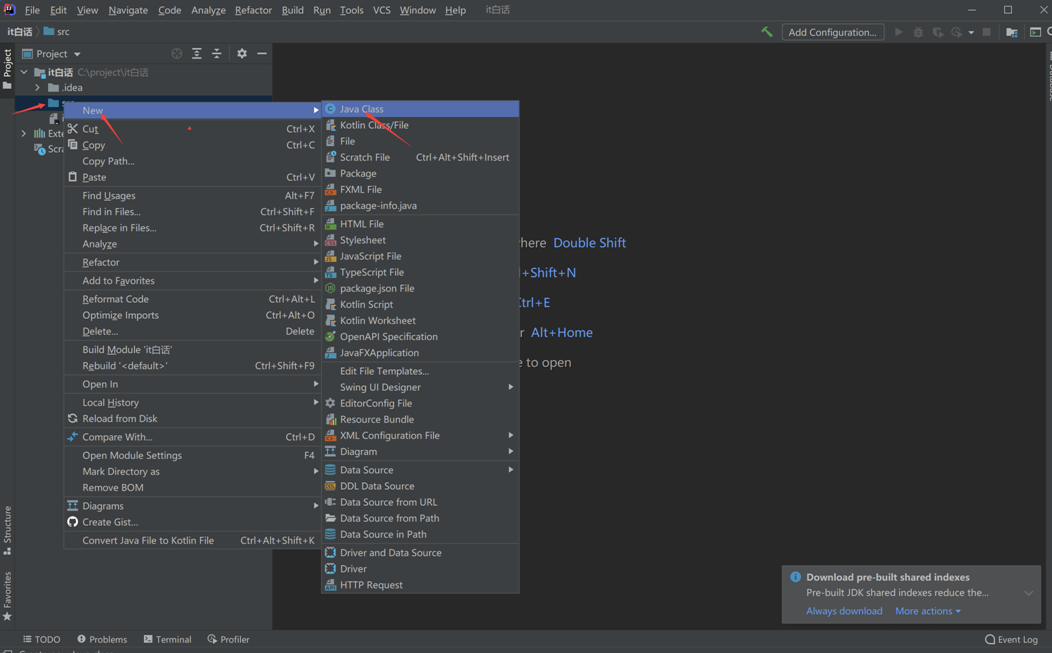Choose Data Source from Path

pos(421,518)
